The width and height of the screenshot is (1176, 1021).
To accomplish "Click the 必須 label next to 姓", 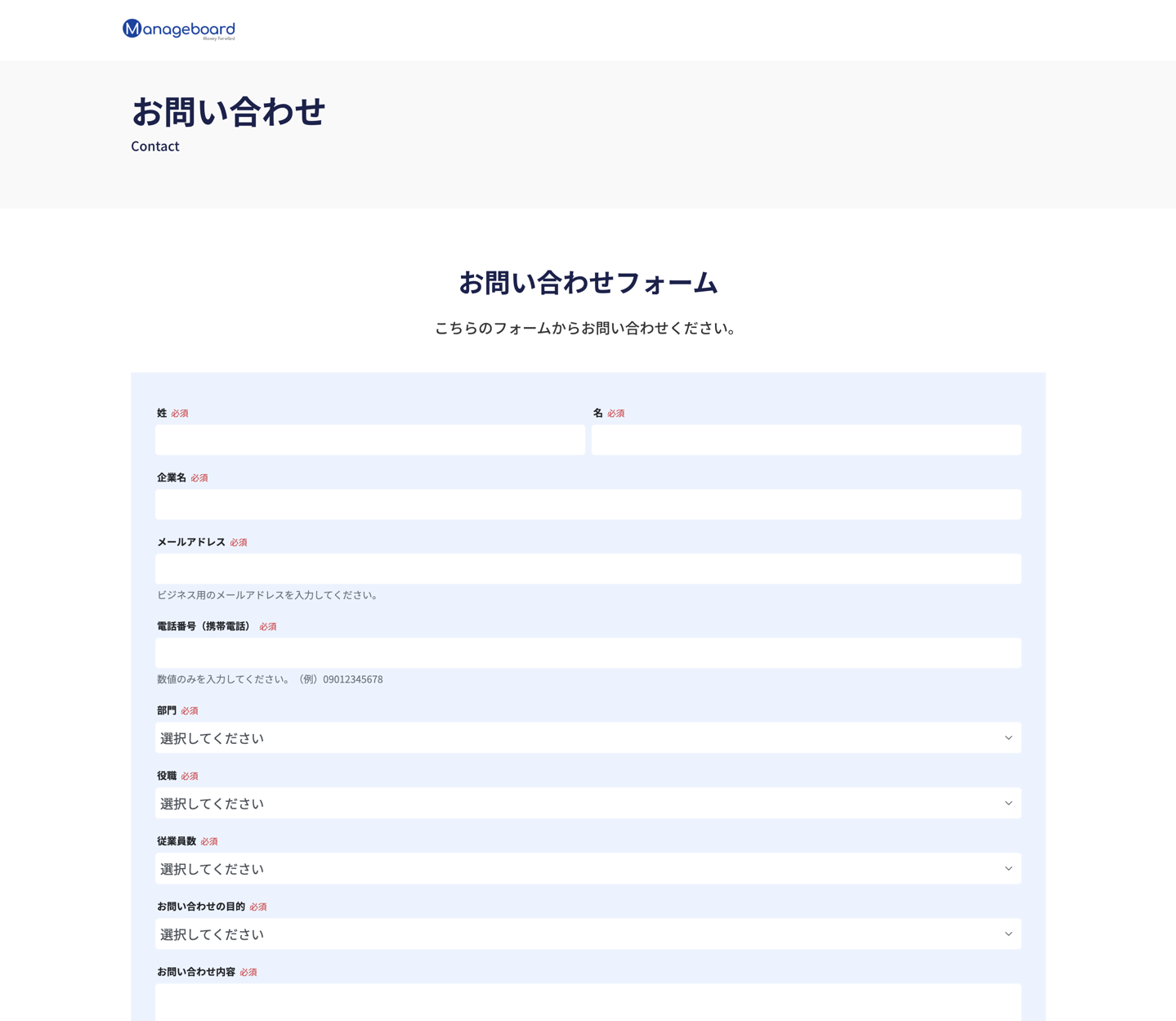I will point(180,413).
